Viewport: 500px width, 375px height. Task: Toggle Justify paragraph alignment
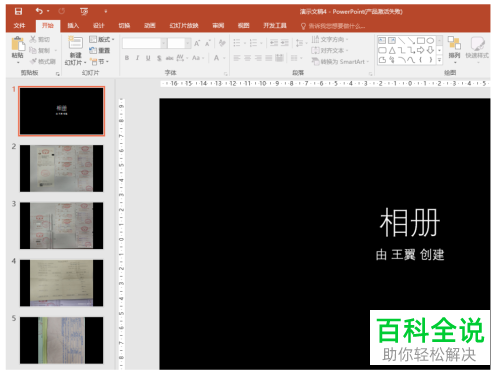[x=269, y=58]
